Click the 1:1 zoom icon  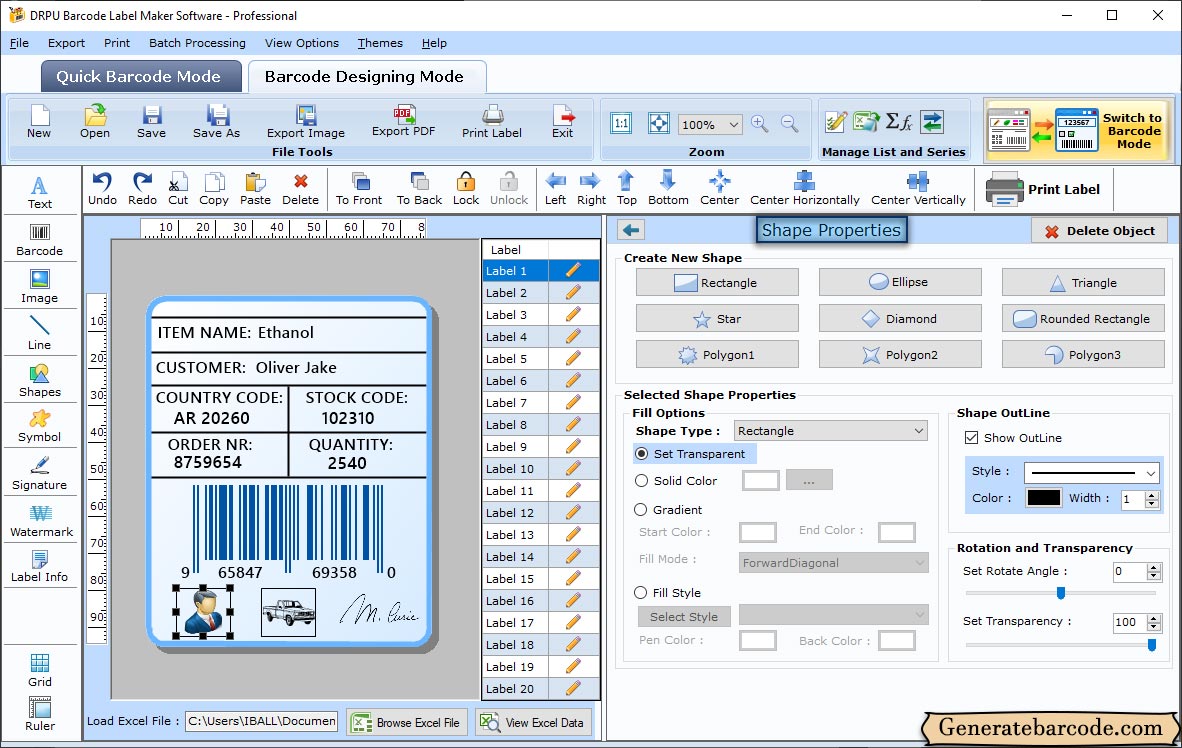click(621, 123)
